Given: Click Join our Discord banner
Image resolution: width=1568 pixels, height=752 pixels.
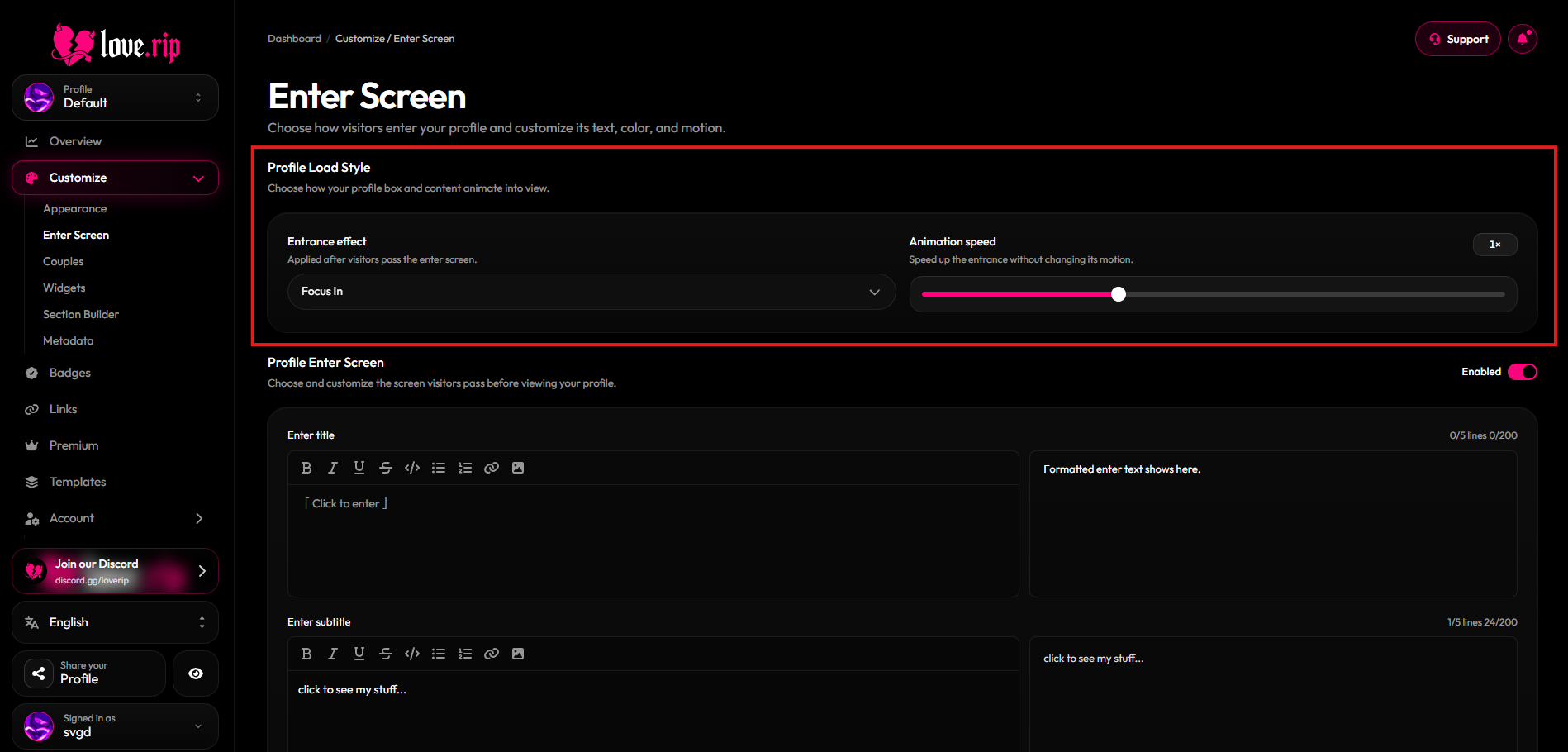Looking at the screenshot, I should [x=115, y=571].
